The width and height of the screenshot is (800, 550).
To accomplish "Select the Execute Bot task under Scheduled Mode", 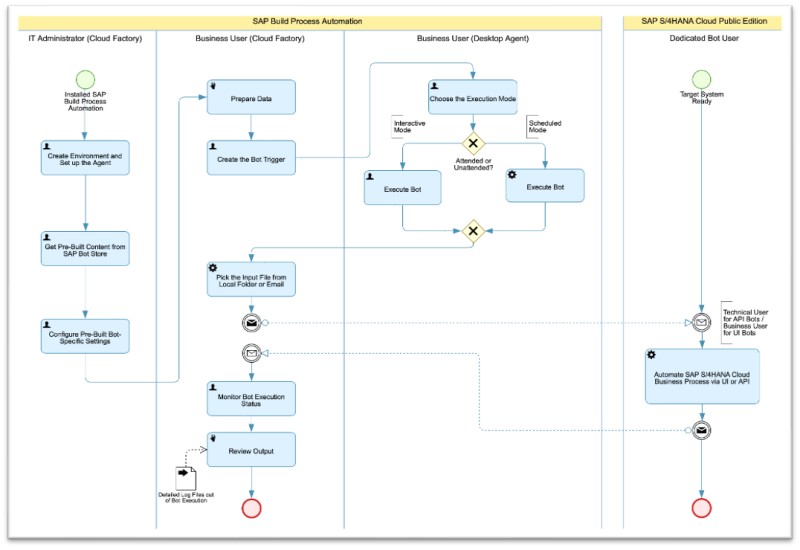I will pos(544,186).
